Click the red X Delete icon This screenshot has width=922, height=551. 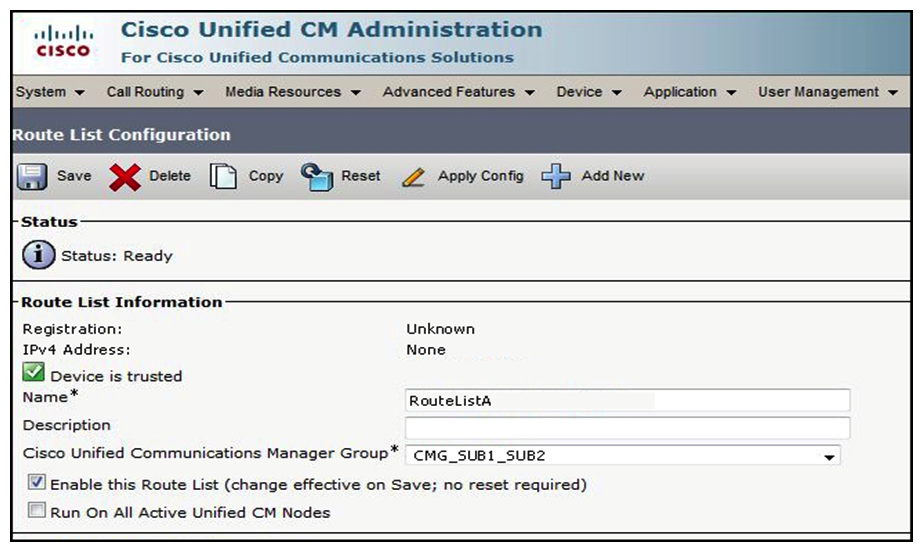tap(125, 177)
